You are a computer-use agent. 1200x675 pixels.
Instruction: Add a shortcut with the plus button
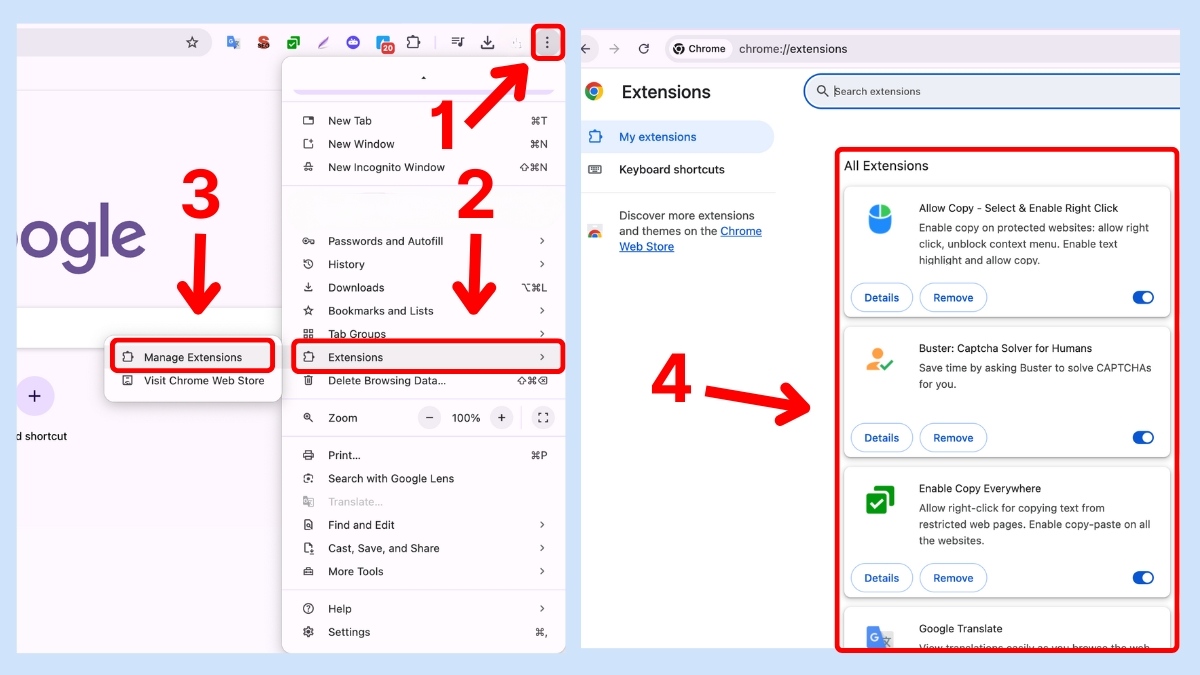tap(34, 396)
